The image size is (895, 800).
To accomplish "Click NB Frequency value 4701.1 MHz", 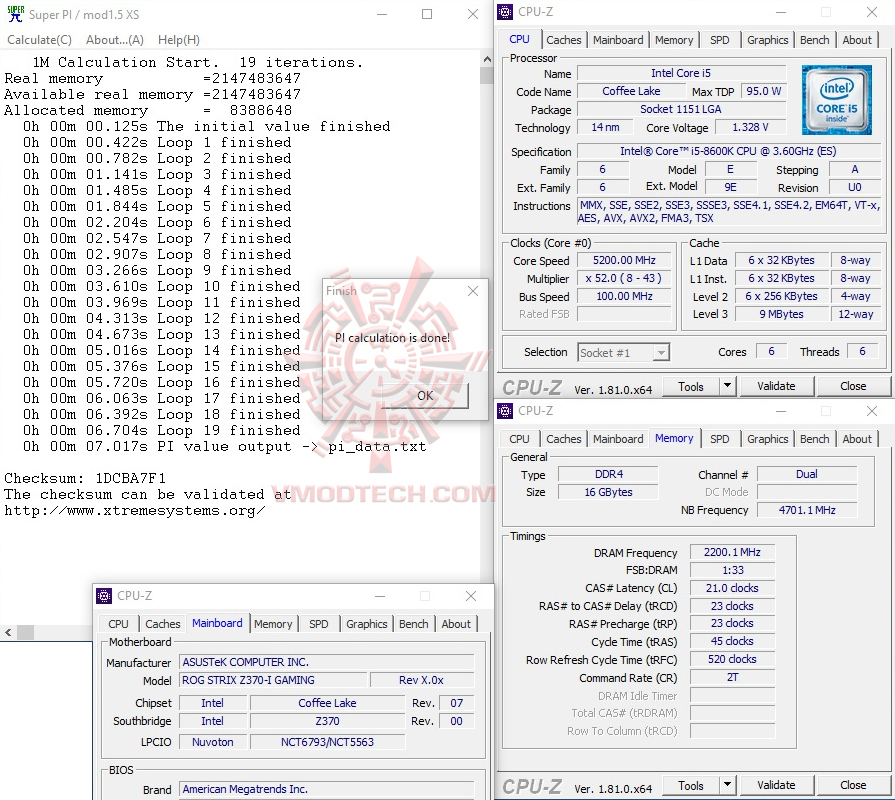I will click(807, 510).
